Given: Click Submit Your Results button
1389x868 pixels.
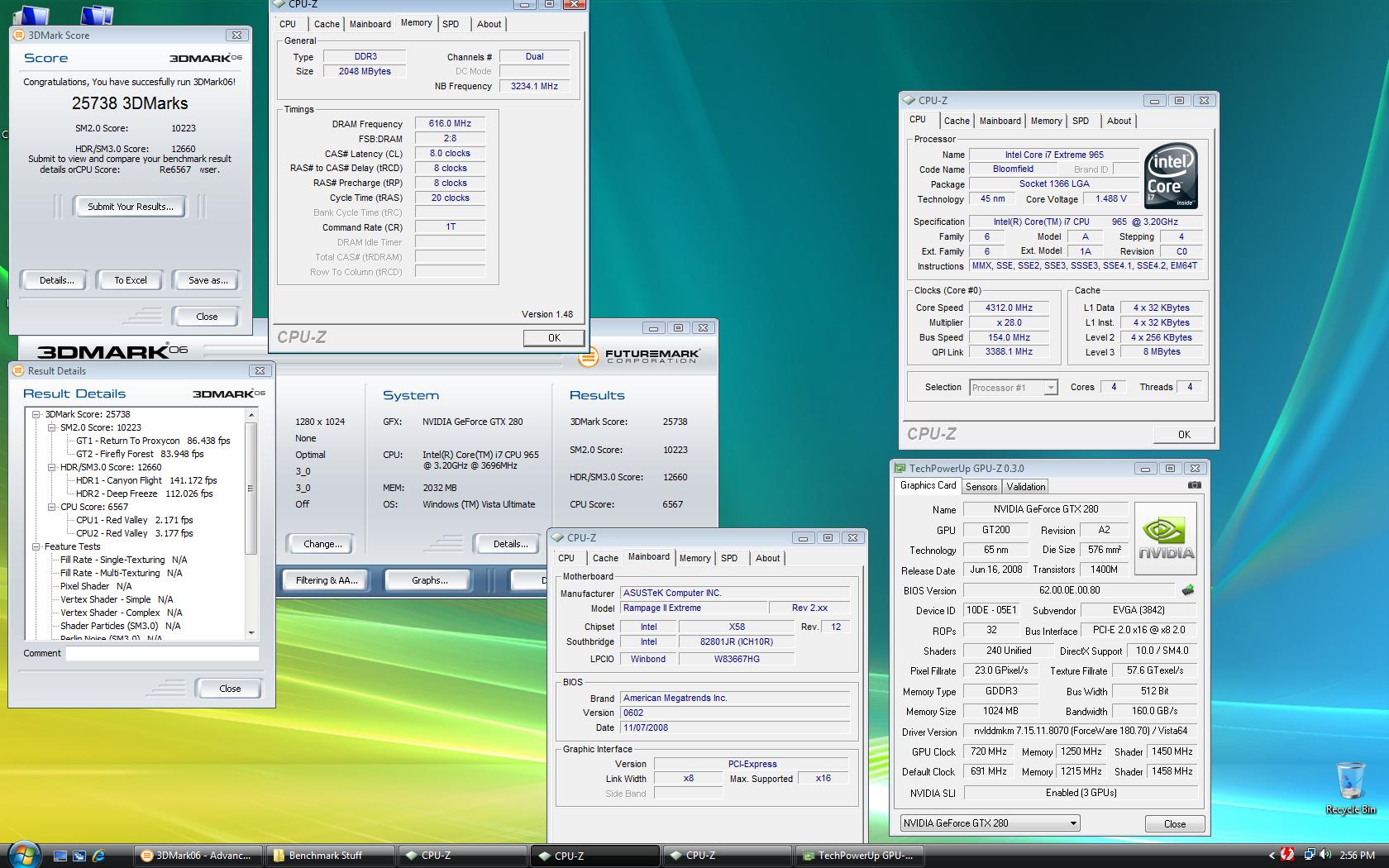Looking at the screenshot, I should coord(131,207).
